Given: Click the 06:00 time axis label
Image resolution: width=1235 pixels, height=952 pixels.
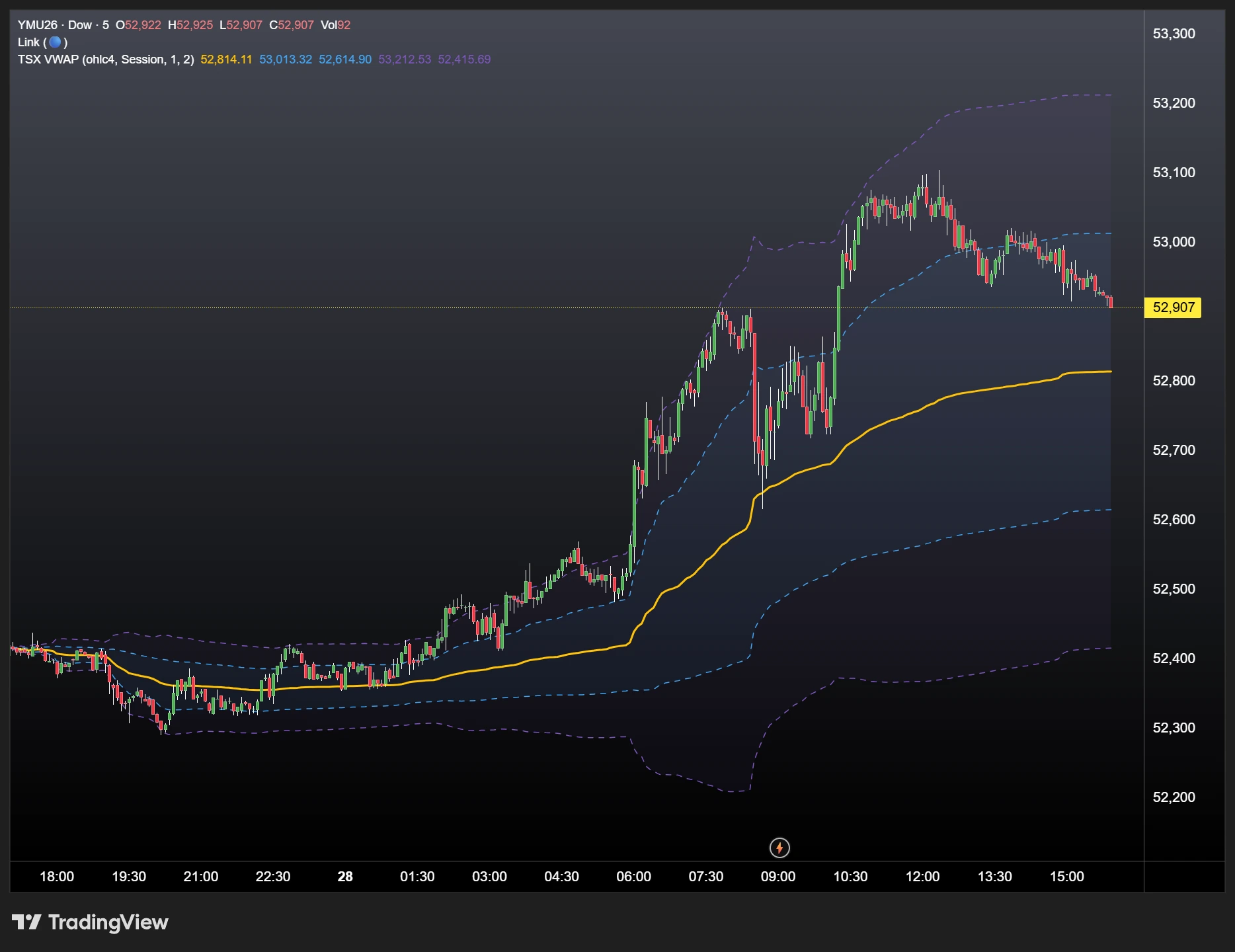Looking at the screenshot, I should point(634,877).
